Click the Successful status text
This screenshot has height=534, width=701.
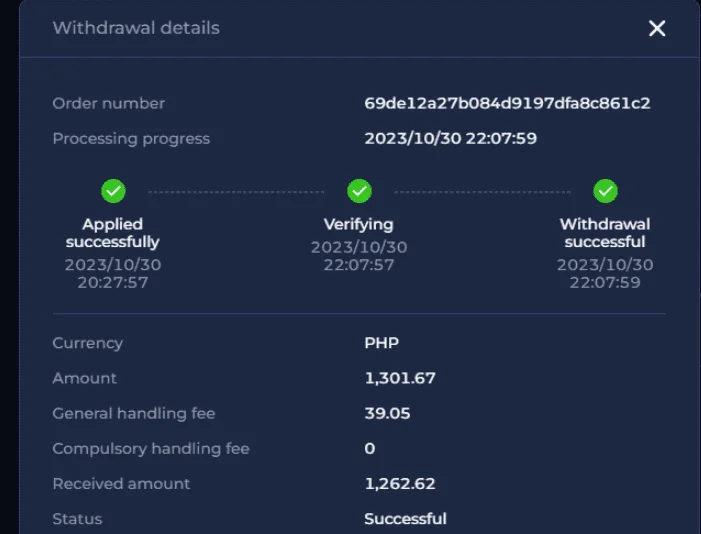coord(405,519)
